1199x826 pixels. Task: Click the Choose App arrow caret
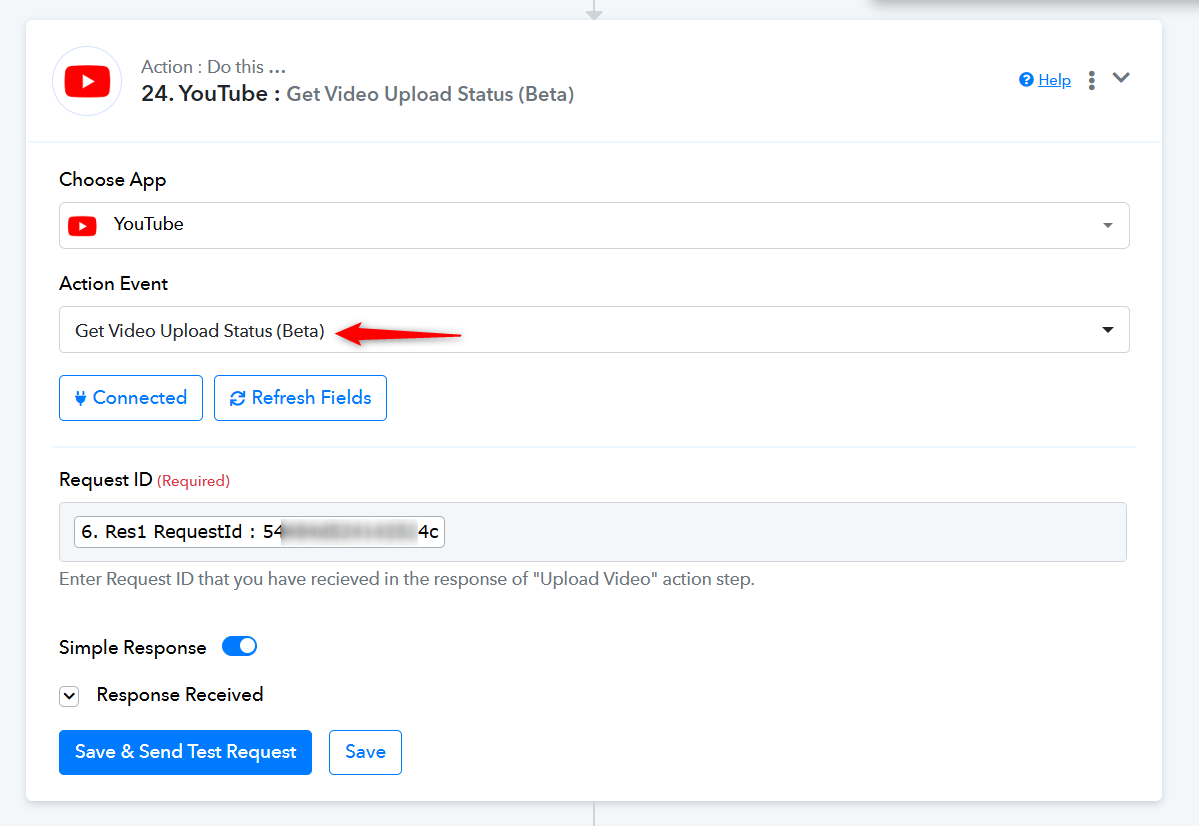[x=1107, y=226]
